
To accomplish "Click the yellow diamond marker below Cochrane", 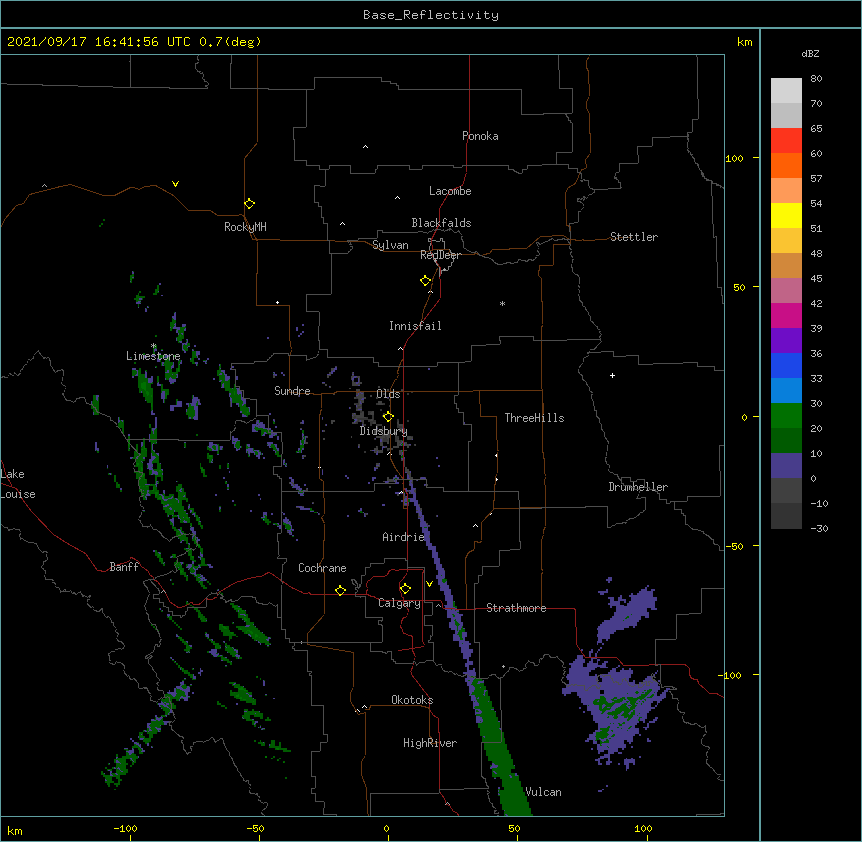I will point(340,590).
